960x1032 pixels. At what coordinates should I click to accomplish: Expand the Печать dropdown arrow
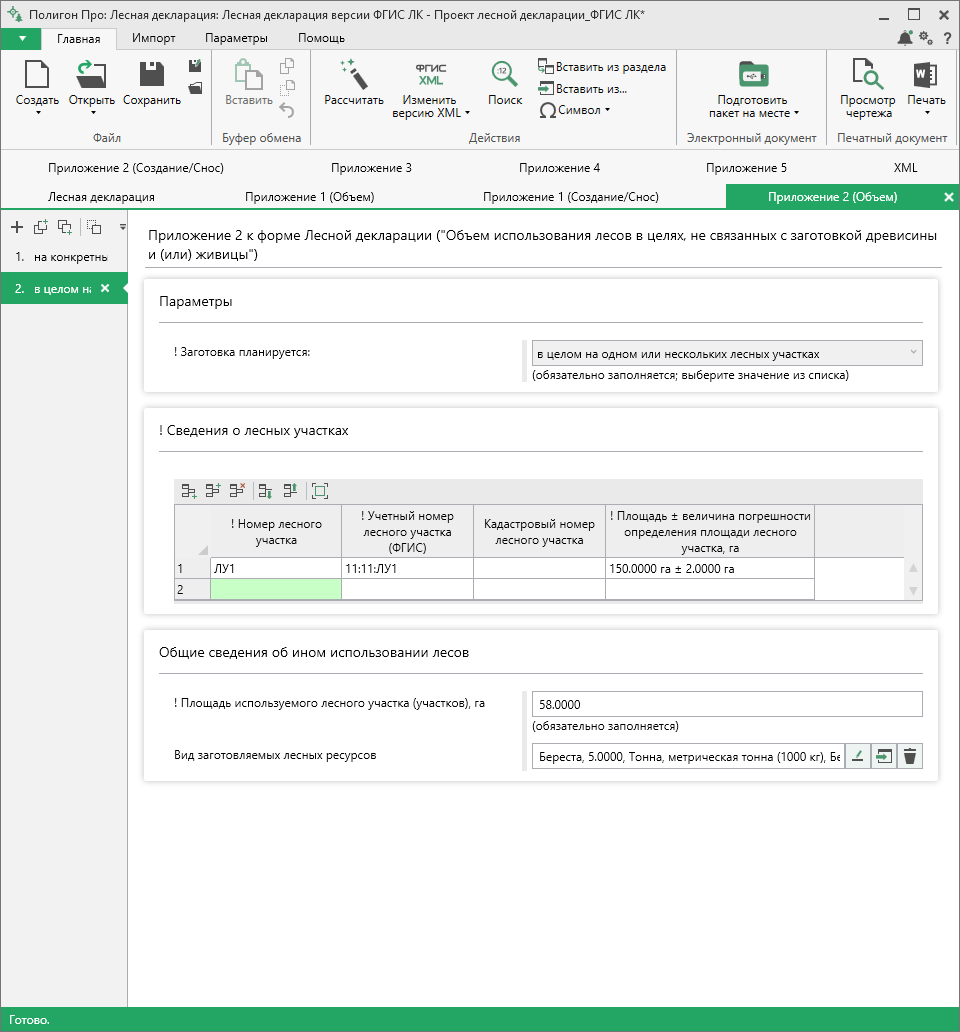(927, 113)
